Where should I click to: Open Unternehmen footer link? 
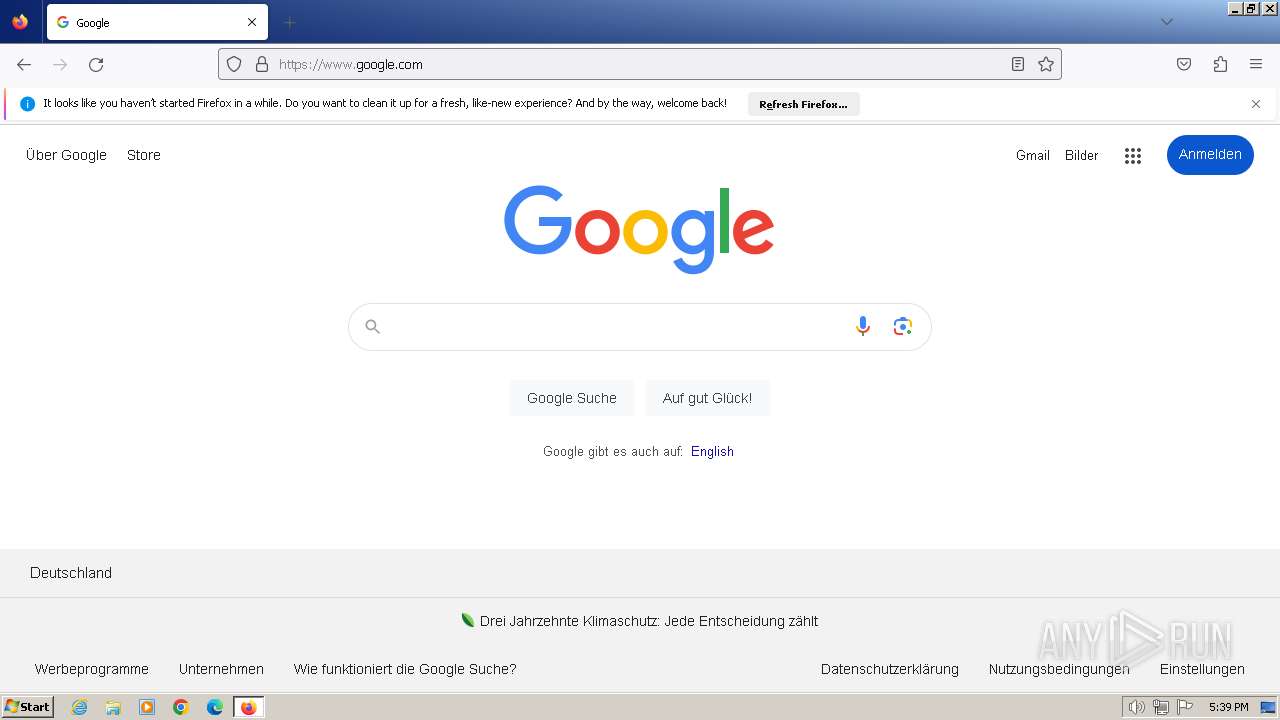coord(221,669)
